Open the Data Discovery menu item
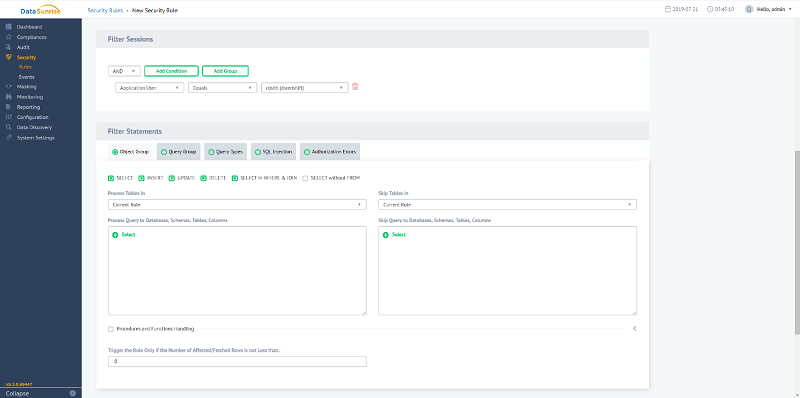The height and width of the screenshot is (398, 800). click(34, 127)
